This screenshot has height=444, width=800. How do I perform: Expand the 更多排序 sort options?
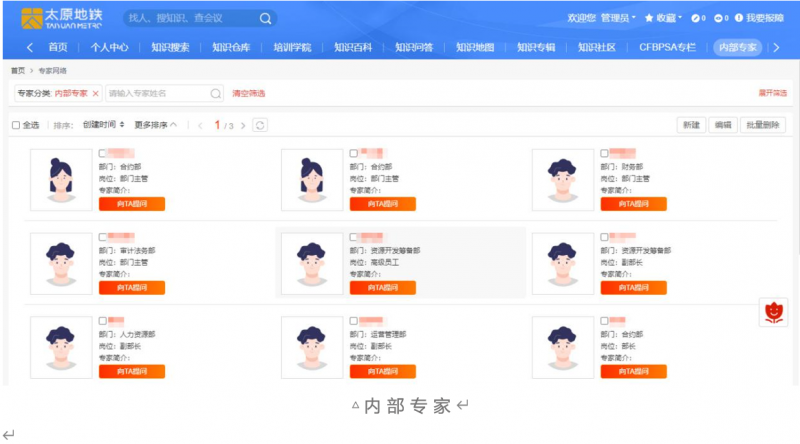(155, 125)
